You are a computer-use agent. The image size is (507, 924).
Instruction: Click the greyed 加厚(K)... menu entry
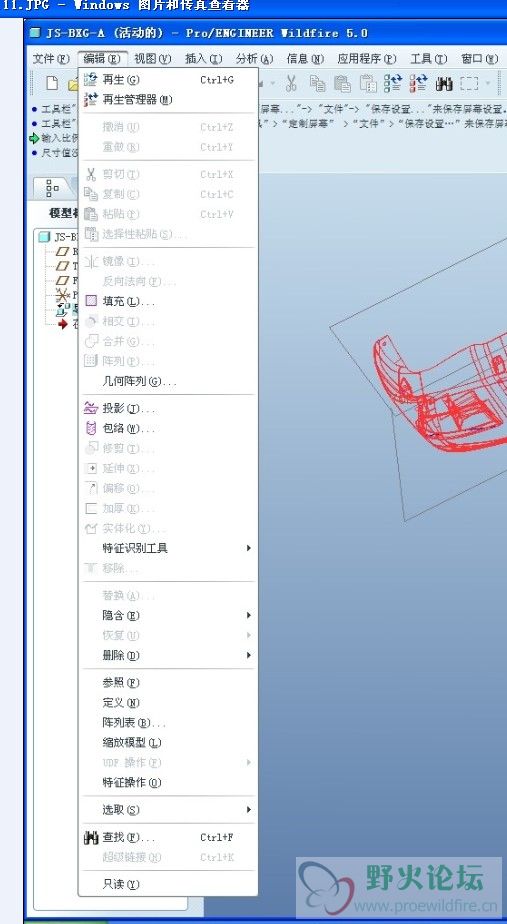(x=169, y=509)
